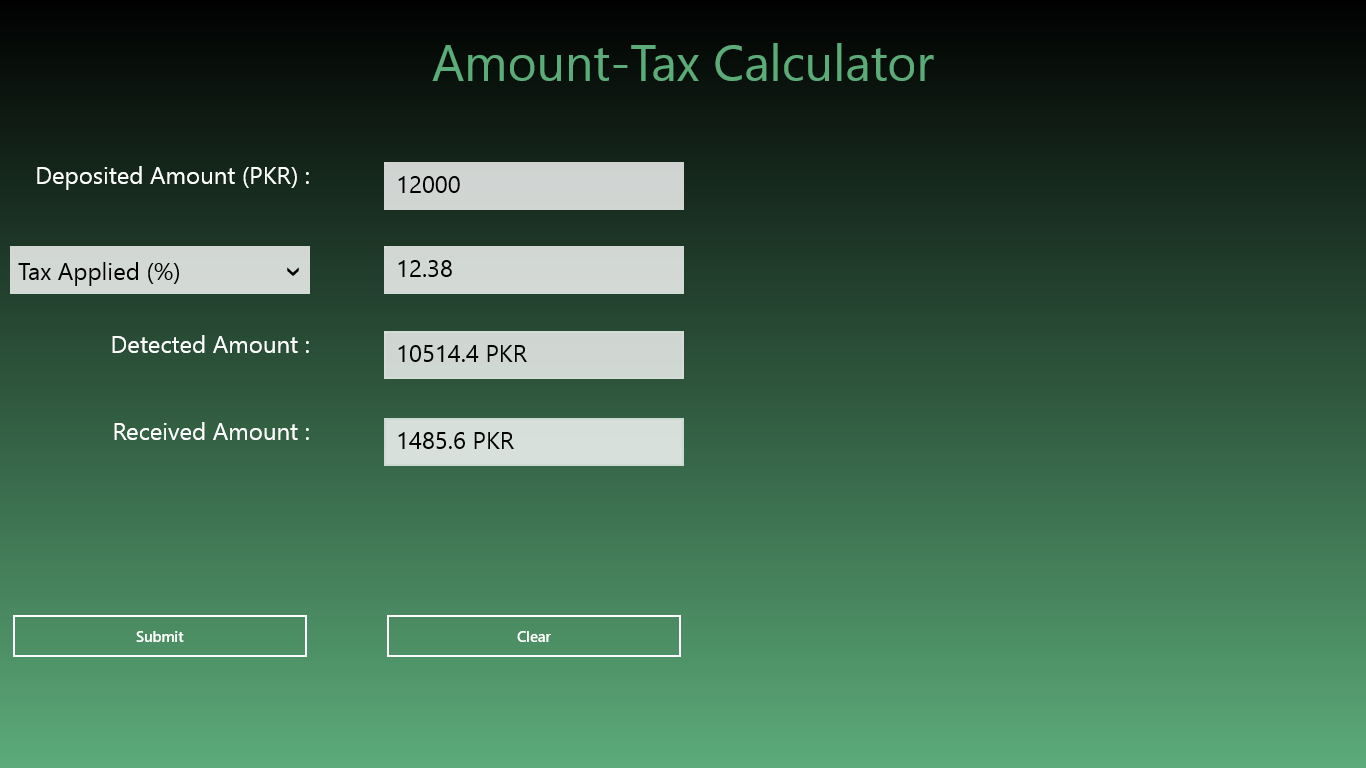
Task: Click the "Deposited Amount (PKR) :" label
Action: coord(173,176)
